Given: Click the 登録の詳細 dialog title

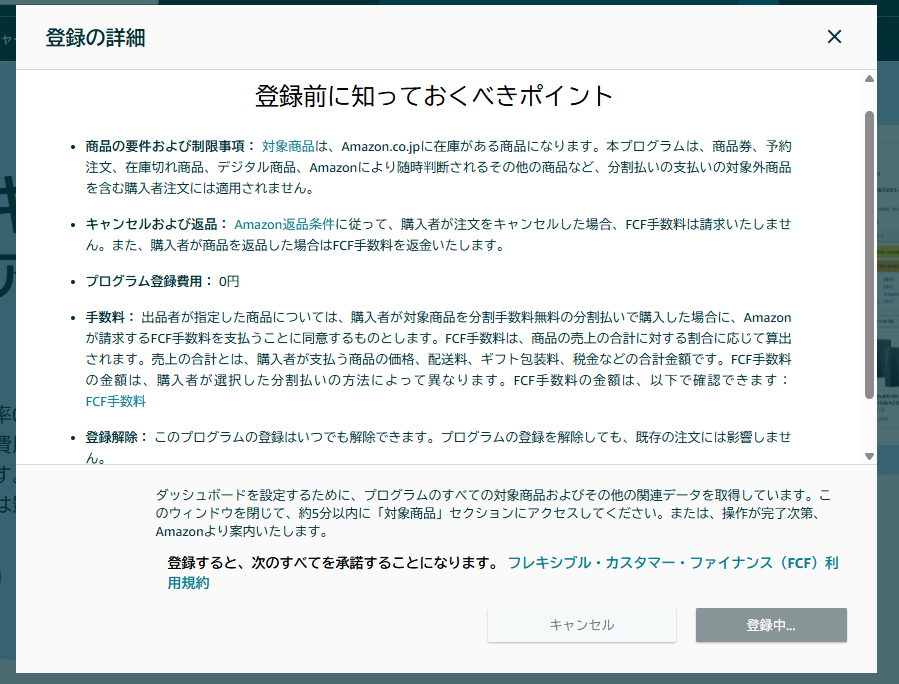Looking at the screenshot, I should (95, 38).
